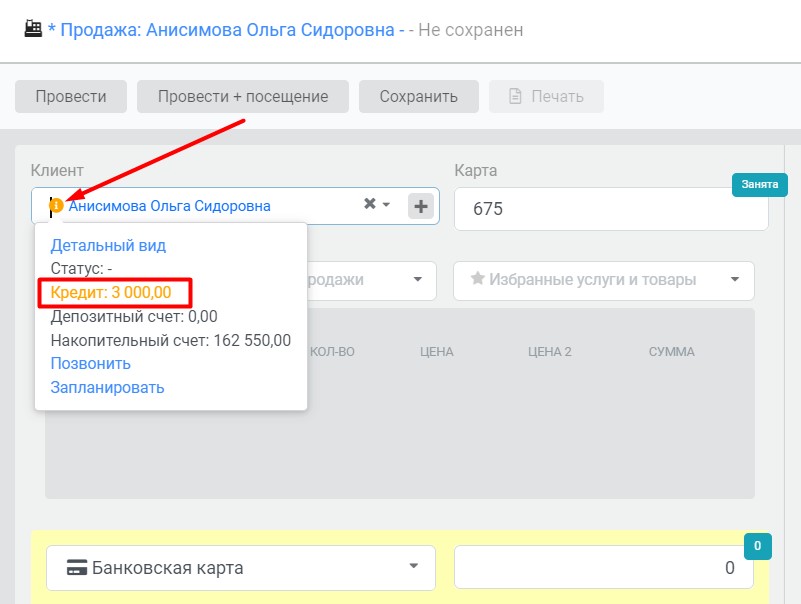Image resolution: width=801 pixels, height=604 pixels.
Task: Click the star icon in favorites dropdown
Action: point(478,278)
